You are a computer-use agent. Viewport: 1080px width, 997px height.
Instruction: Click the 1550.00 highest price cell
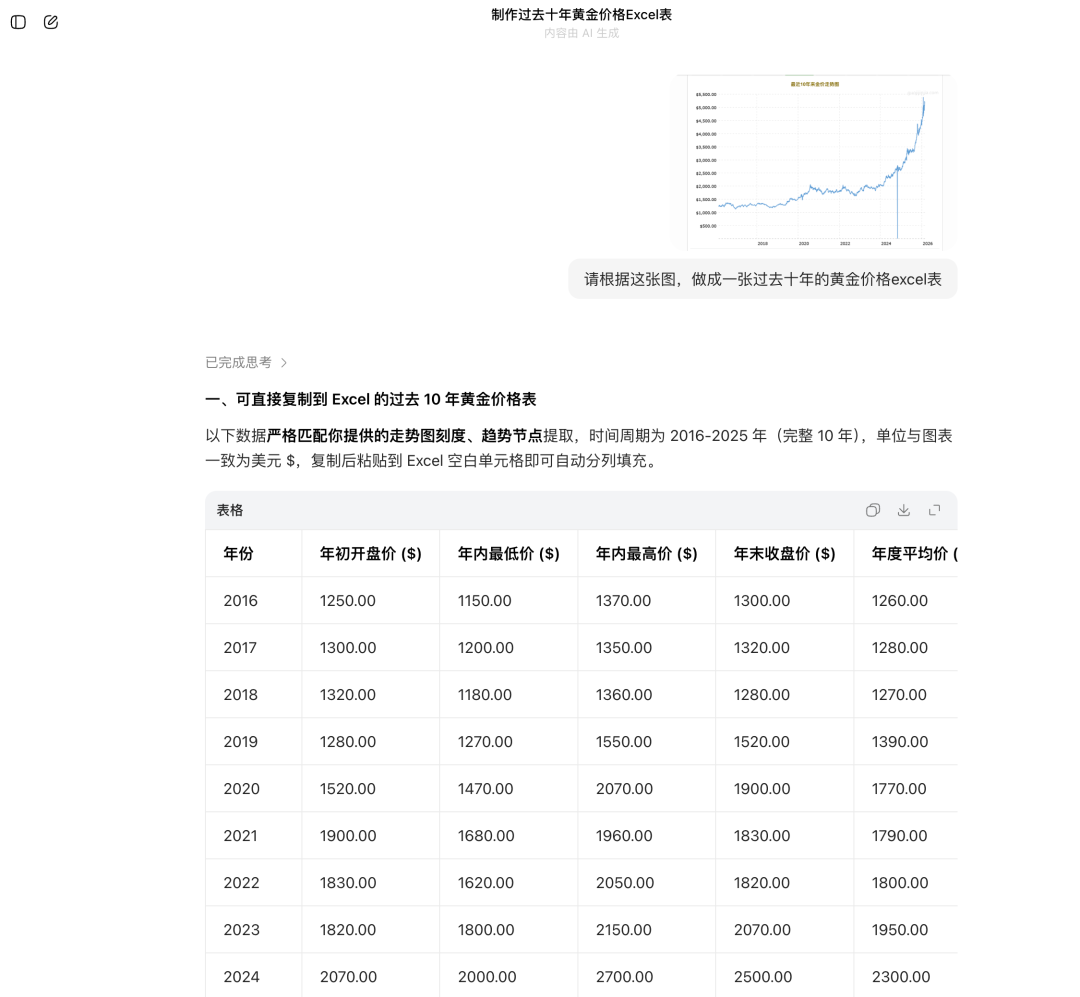pyautogui.click(x=623, y=742)
